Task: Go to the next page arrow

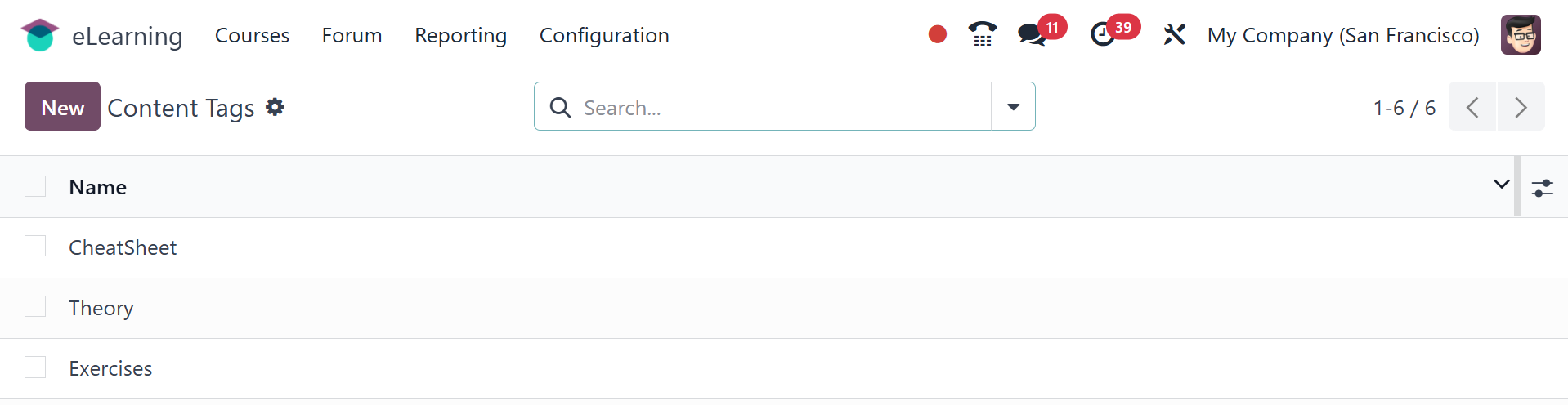Action: pyautogui.click(x=1521, y=107)
